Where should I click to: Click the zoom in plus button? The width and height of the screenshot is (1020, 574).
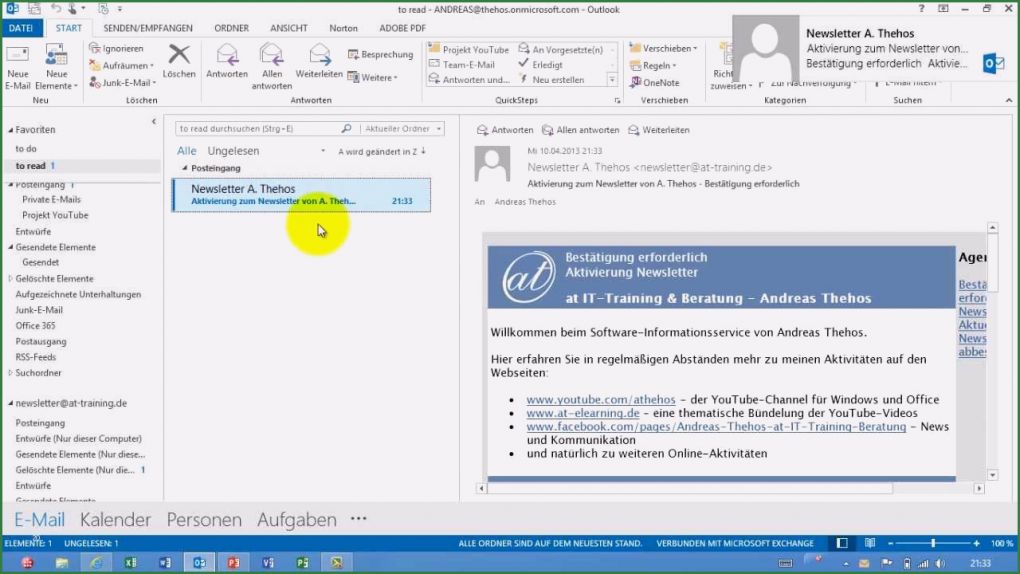click(x=976, y=543)
